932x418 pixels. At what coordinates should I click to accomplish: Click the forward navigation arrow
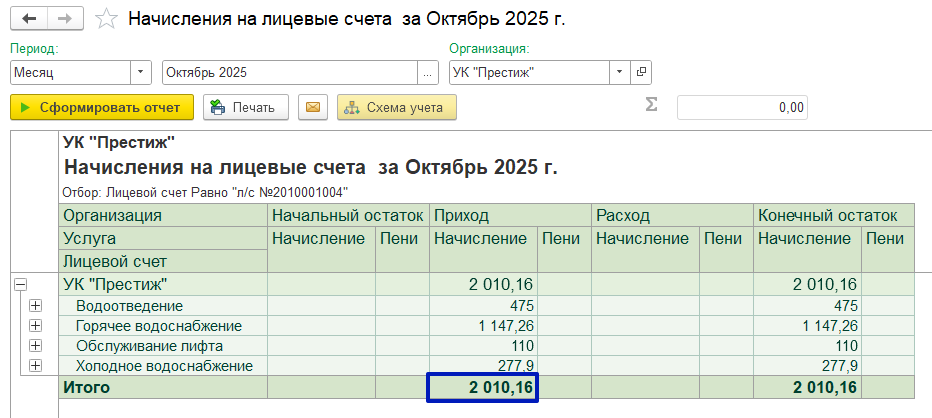coord(65,19)
